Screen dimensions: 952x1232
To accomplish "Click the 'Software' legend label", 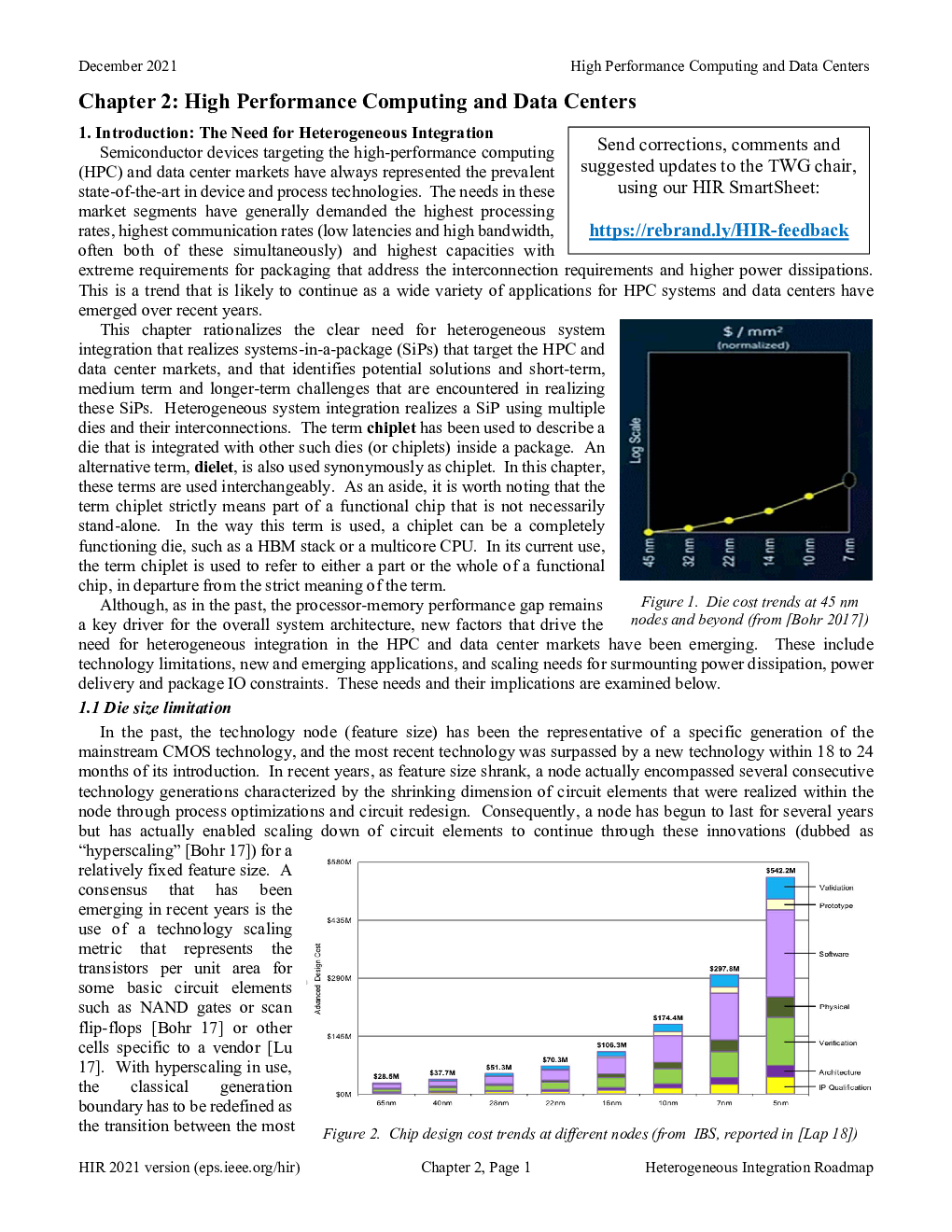I will click(x=833, y=955).
